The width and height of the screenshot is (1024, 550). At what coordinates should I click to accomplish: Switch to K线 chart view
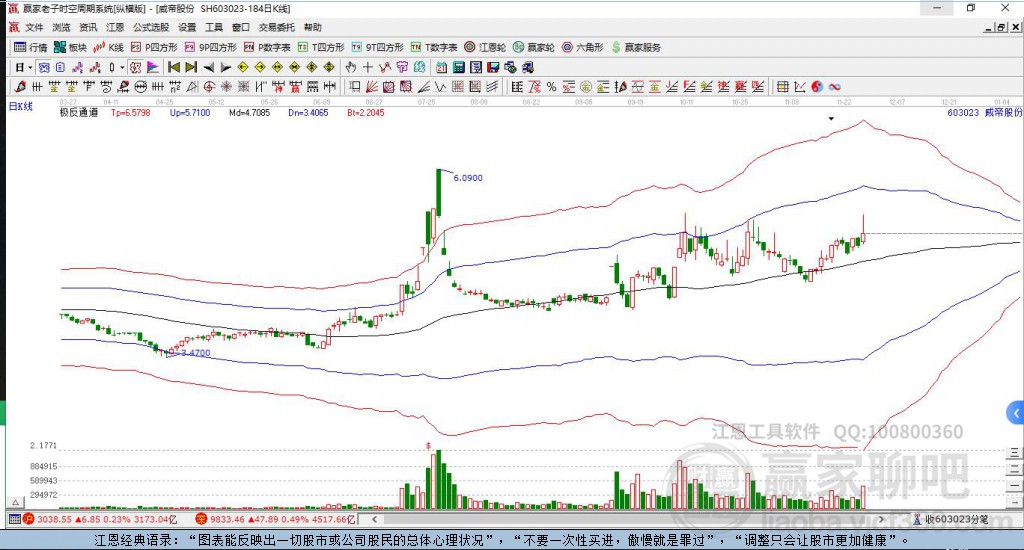(108, 47)
